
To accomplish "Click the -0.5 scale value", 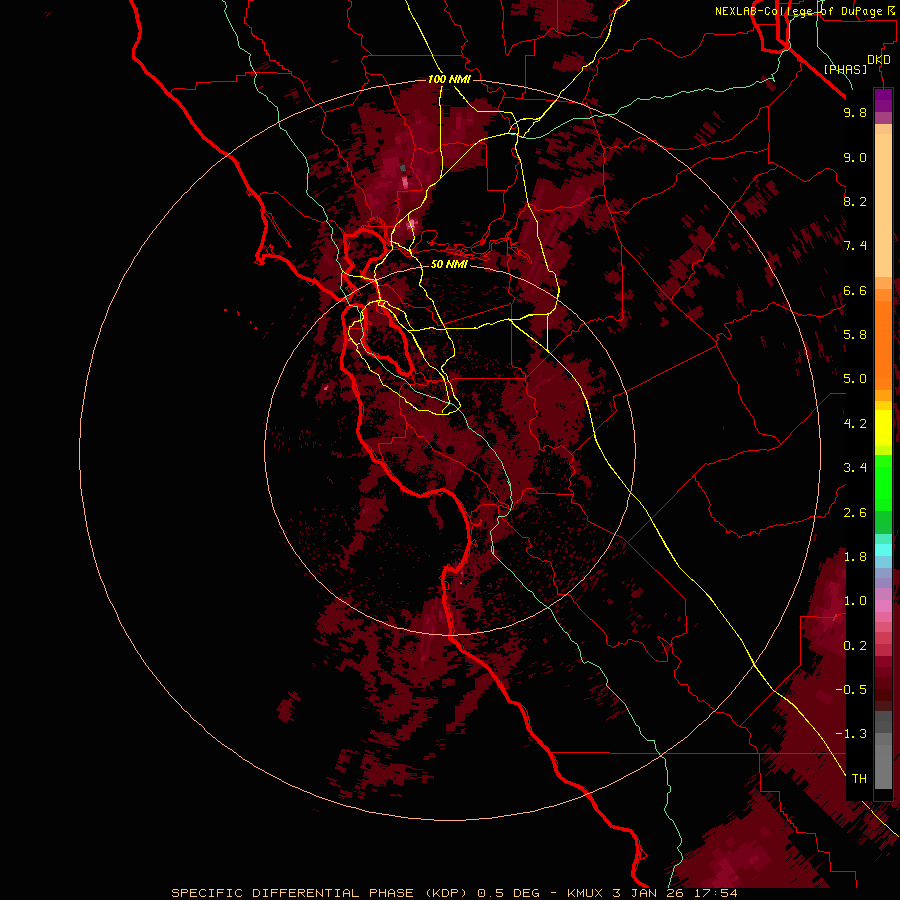I will pos(851,690).
